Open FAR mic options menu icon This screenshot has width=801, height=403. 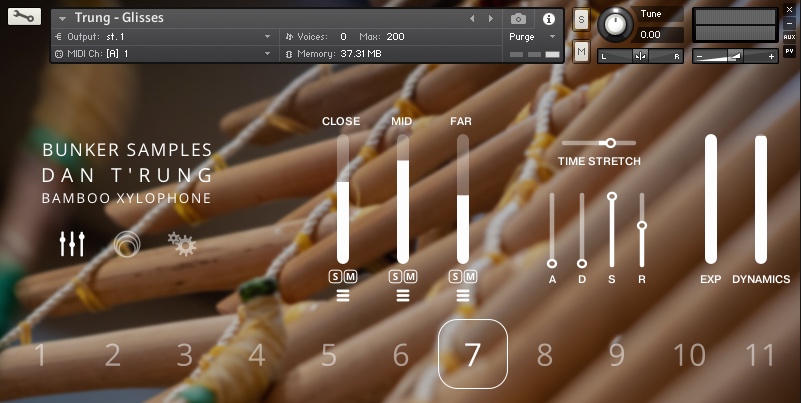coord(463,295)
